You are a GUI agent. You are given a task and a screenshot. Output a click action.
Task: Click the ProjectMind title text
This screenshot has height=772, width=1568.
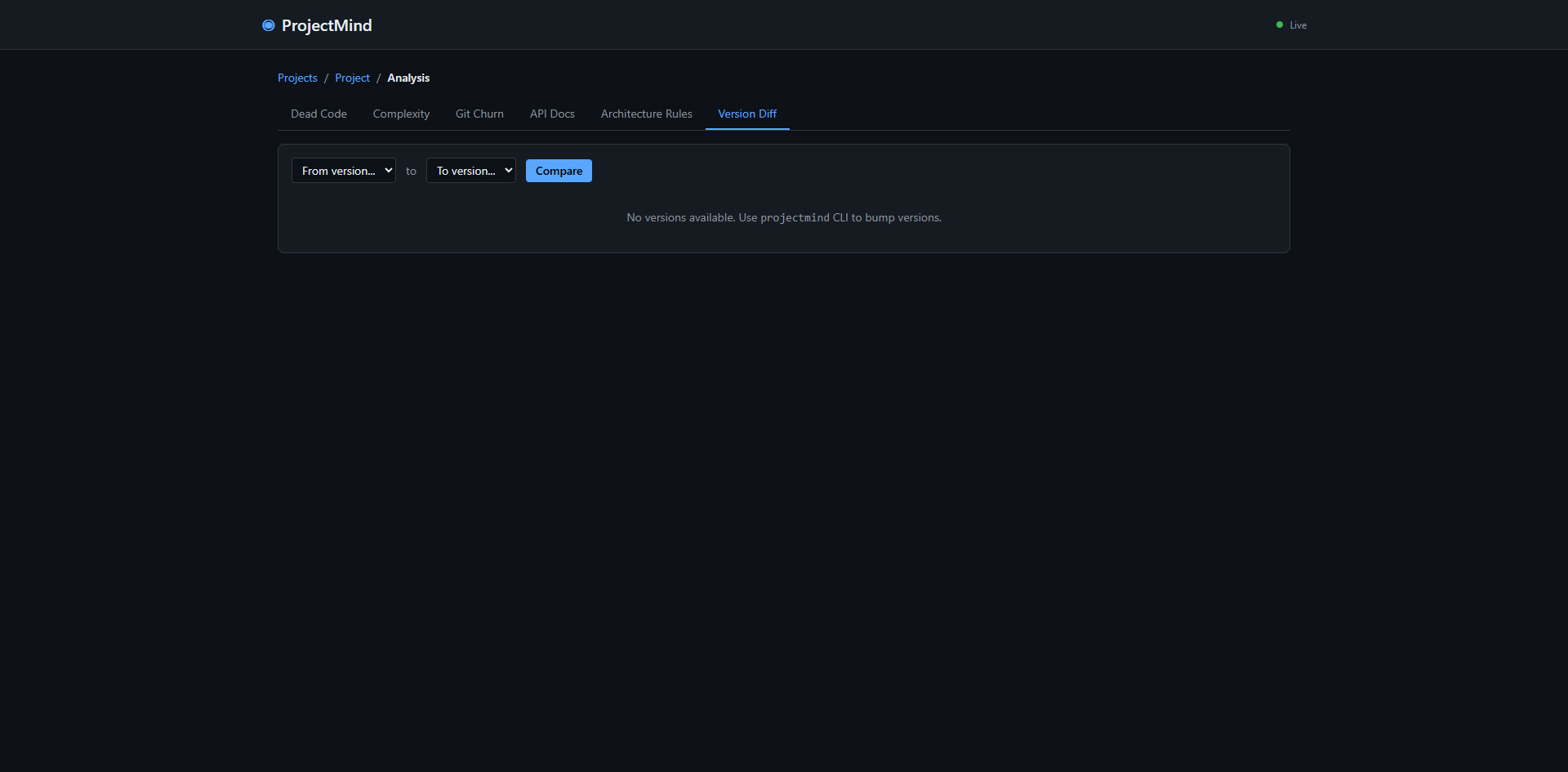click(x=327, y=25)
